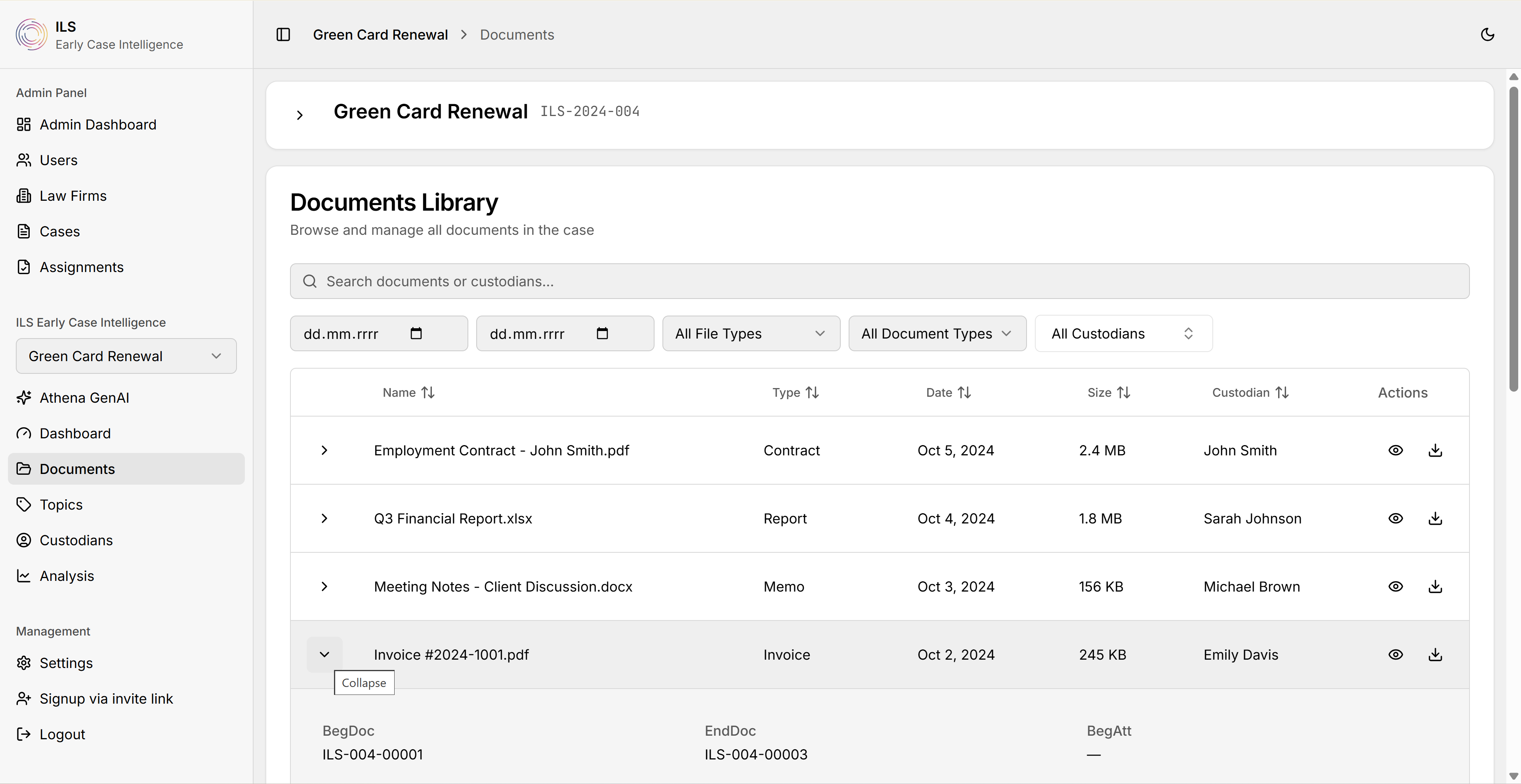1521x784 pixels.
Task: Open calendar picker on first date field
Action: [416, 333]
